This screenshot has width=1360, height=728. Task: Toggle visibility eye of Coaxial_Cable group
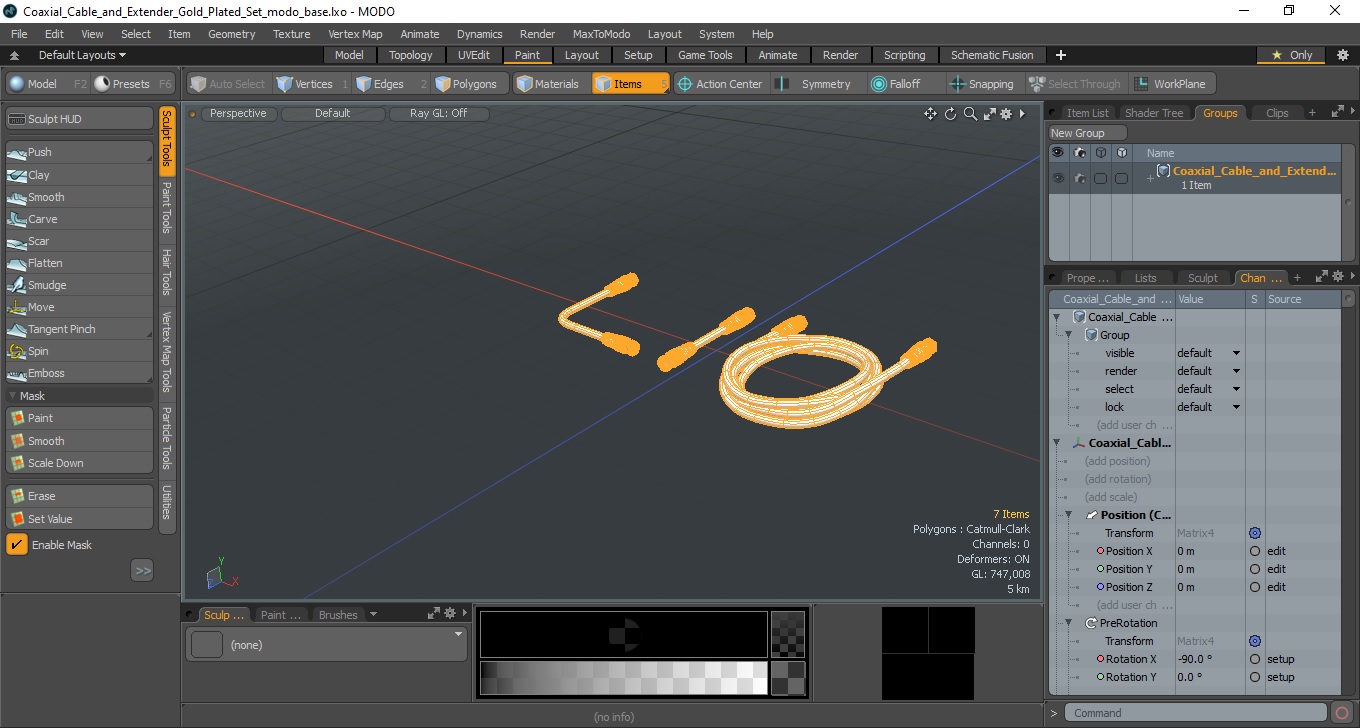[x=1057, y=178]
